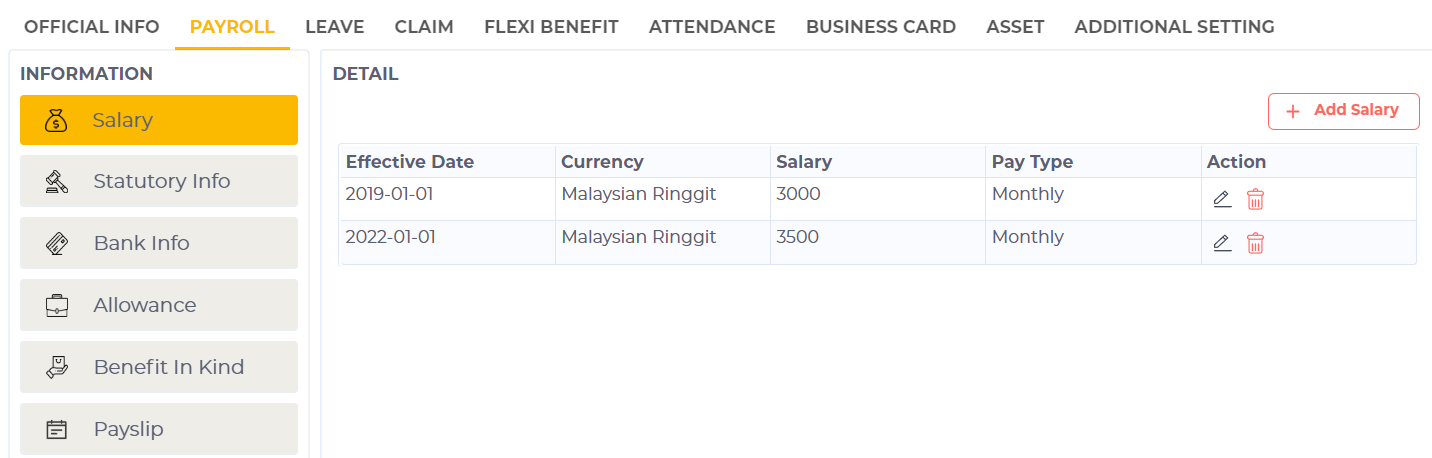Open the Leave tab
The width and height of the screenshot is (1432, 458).
click(x=334, y=27)
